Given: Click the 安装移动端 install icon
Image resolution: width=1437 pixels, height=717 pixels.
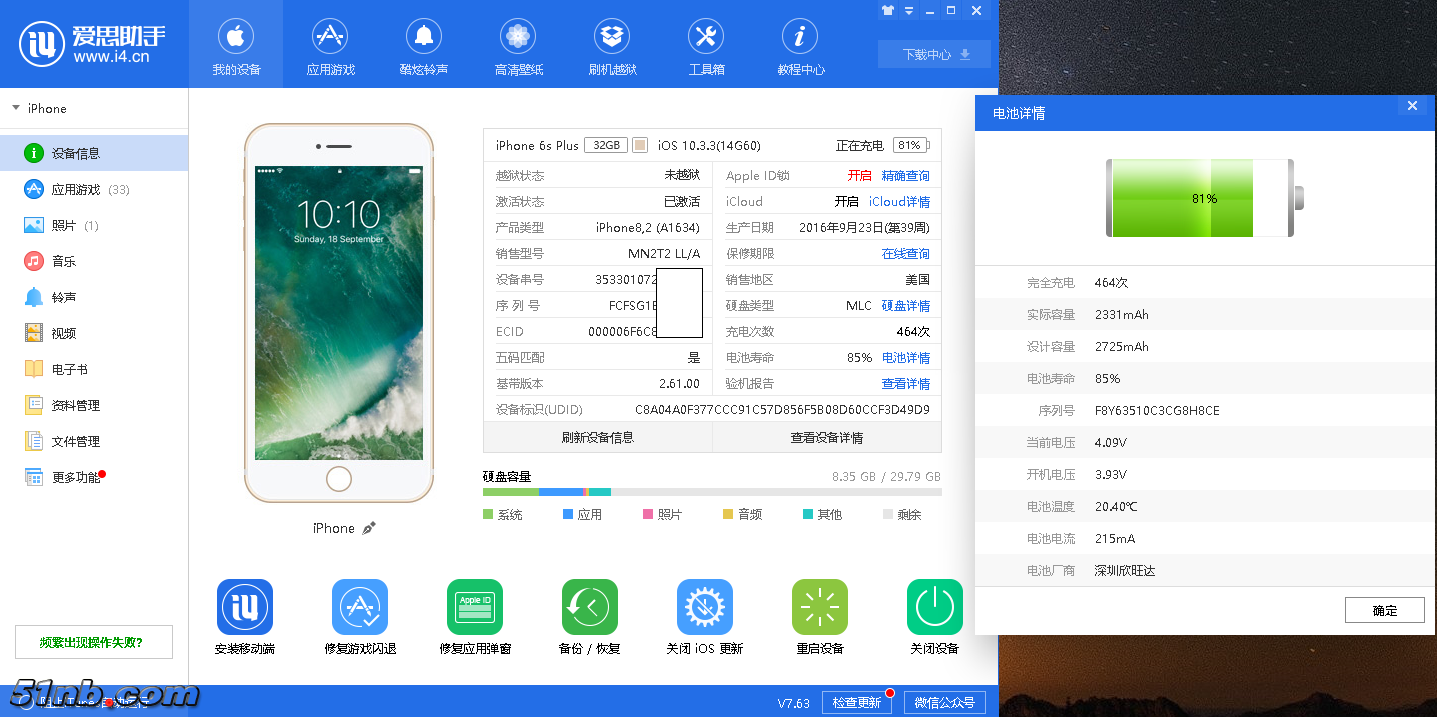Looking at the screenshot, I should coord(245,607).
